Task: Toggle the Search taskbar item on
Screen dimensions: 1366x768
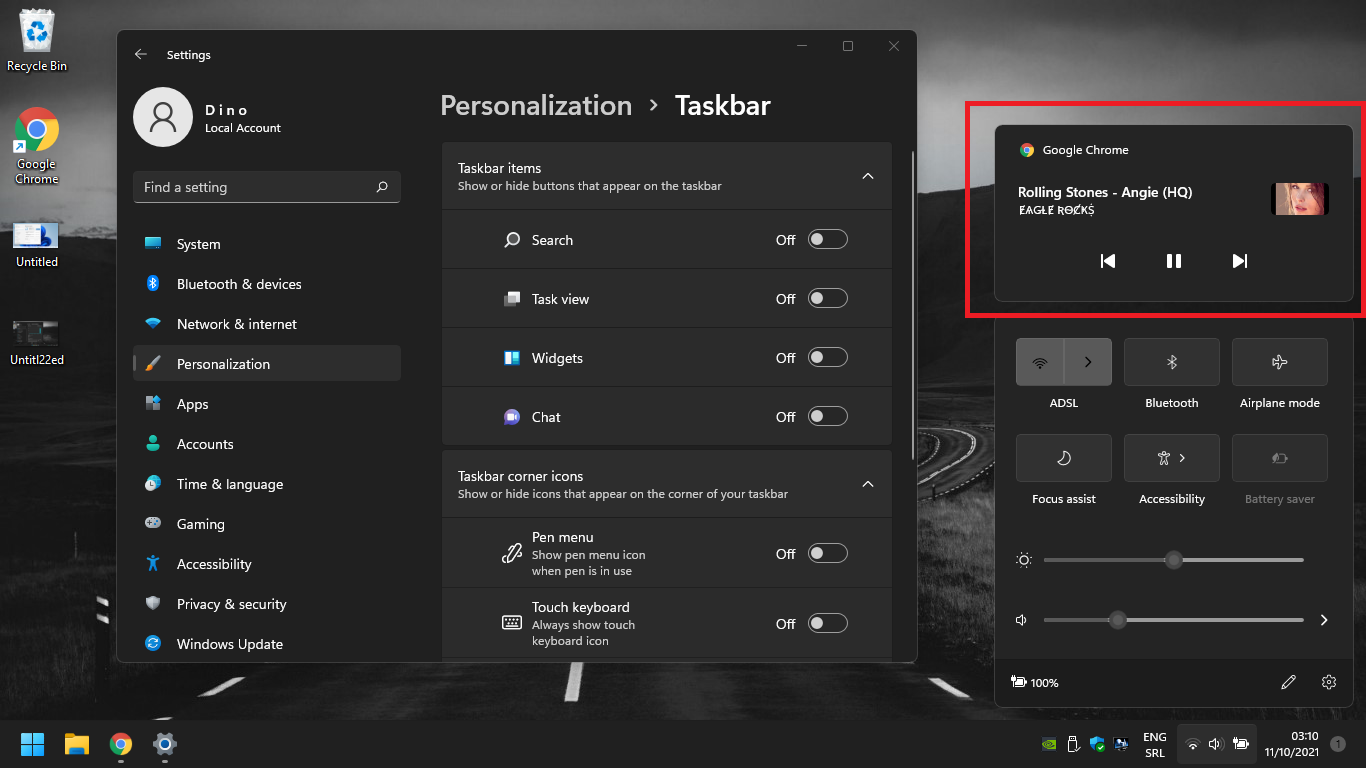Action: click(827, 240)
